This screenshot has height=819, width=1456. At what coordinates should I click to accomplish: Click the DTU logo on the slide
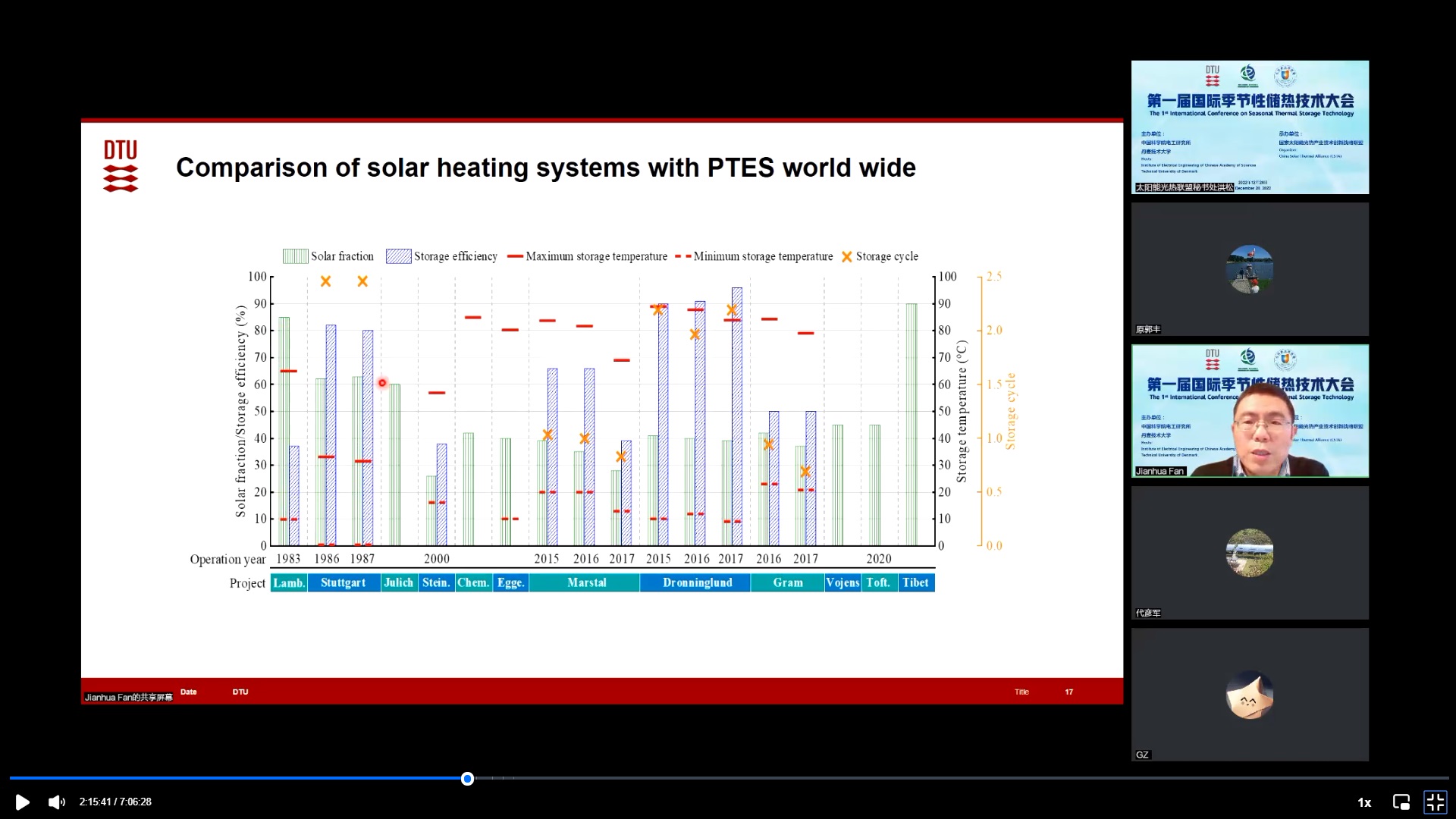coord(121,166)
